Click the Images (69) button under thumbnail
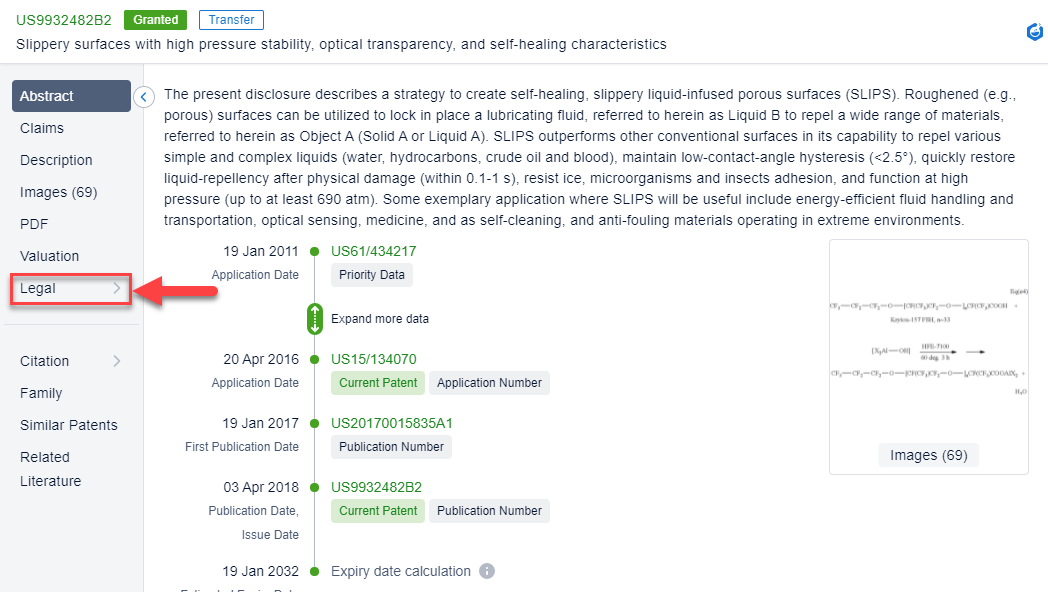1048x592 pixels. 928,455
